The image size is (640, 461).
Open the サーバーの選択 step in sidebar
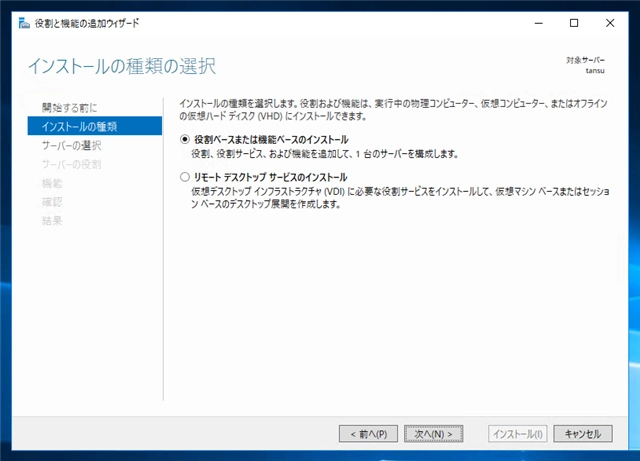(x=71, y=145)
